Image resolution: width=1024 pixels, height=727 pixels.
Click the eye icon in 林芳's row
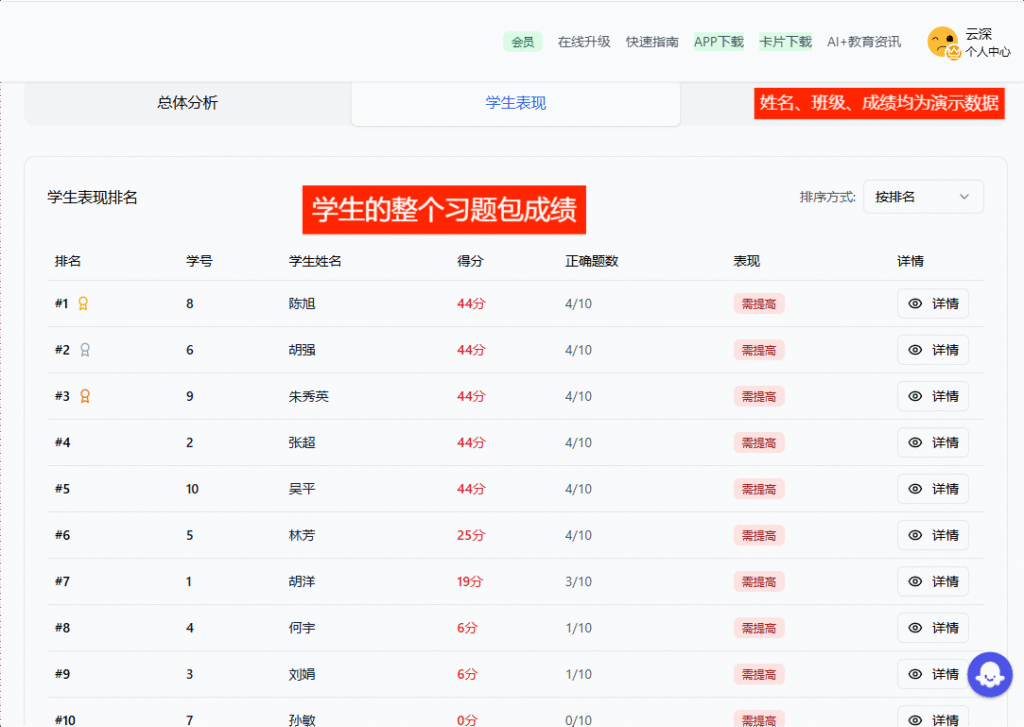coord(915,535)
